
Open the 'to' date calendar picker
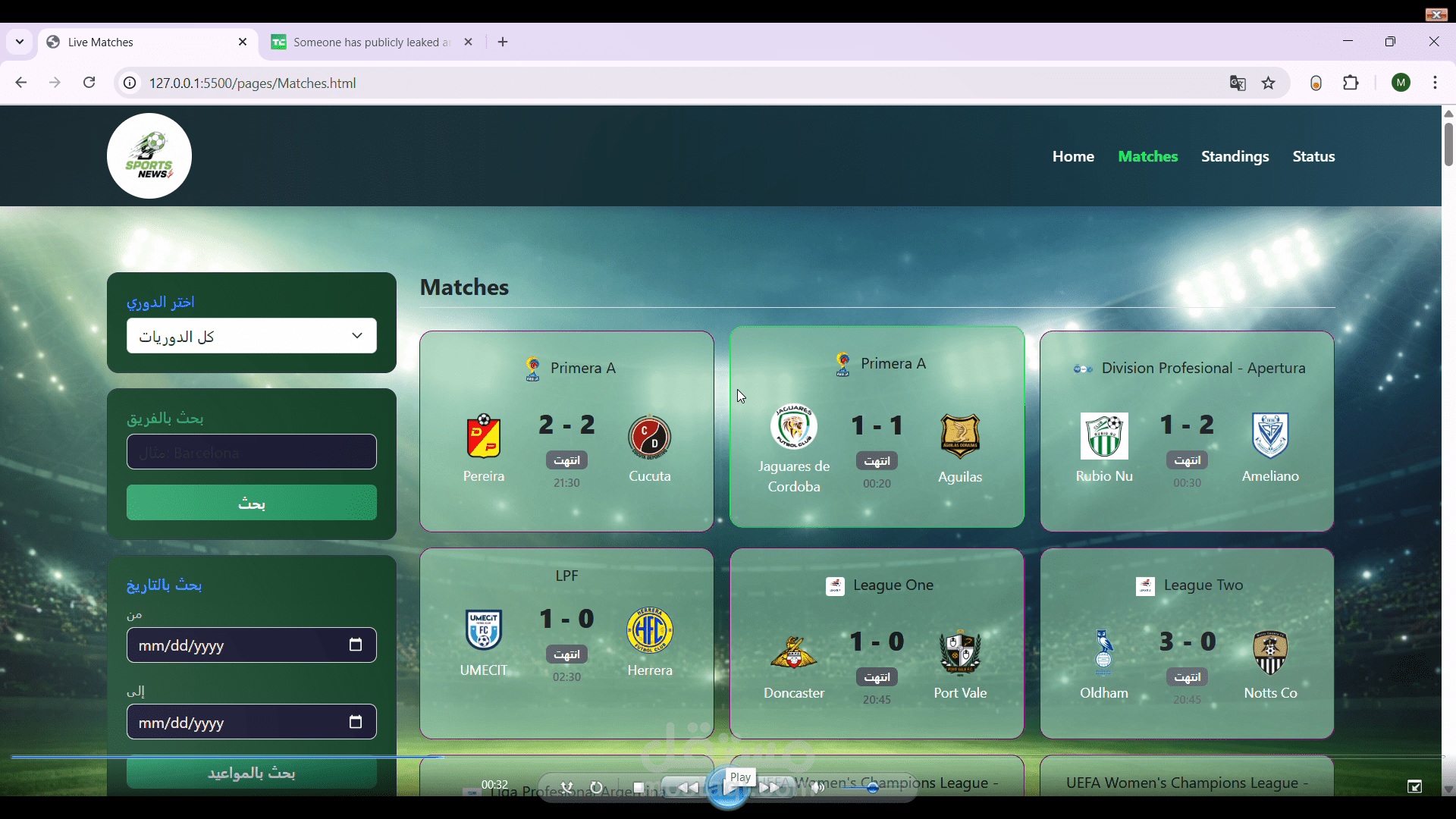[x=355, y=722]
